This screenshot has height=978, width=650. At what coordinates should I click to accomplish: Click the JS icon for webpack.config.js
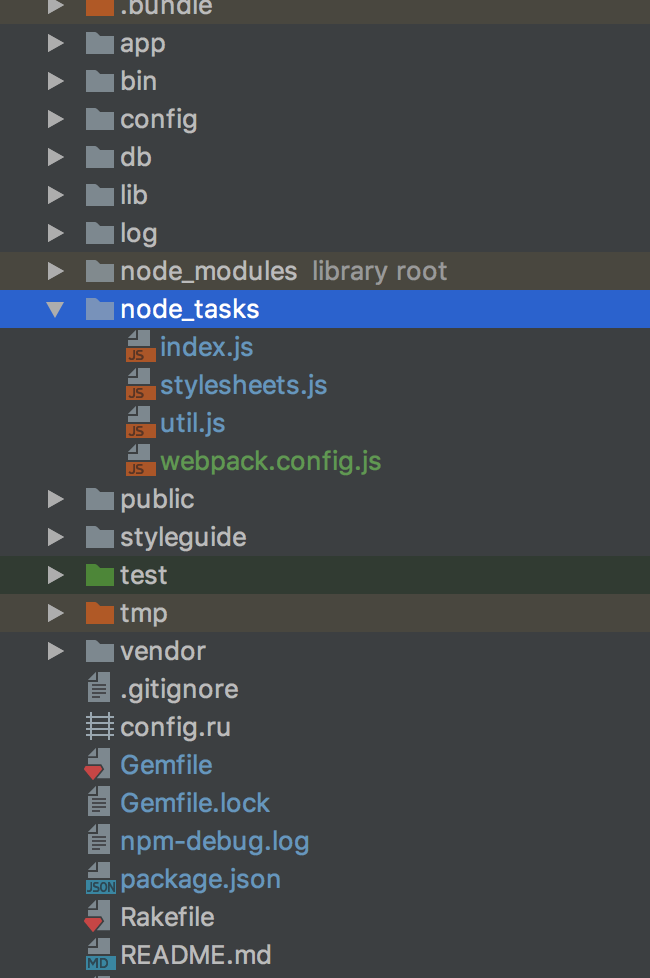pyautogui.click(x=140, y=461)
